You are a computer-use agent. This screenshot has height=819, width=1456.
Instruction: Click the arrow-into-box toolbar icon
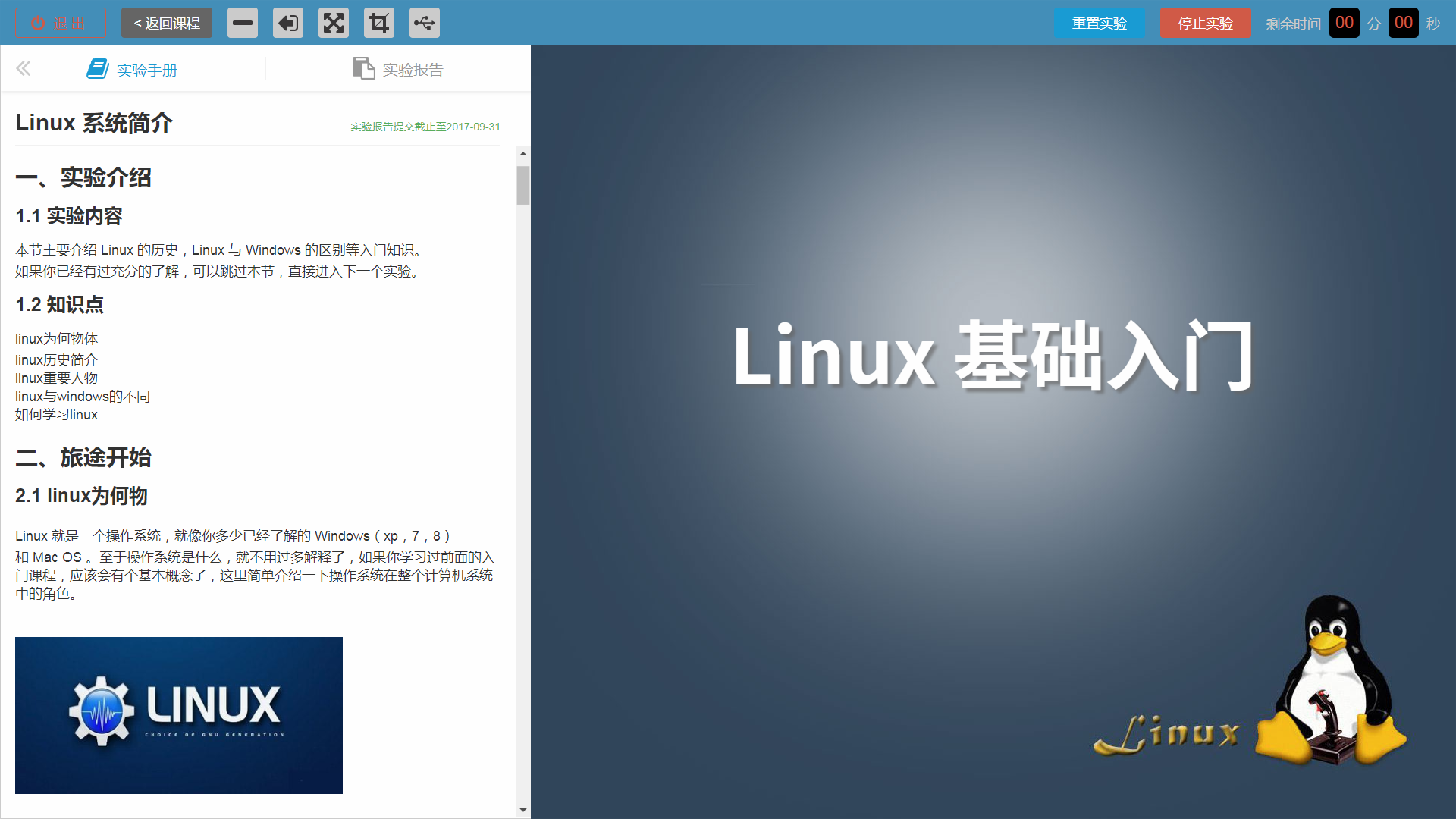coord(288,23)
